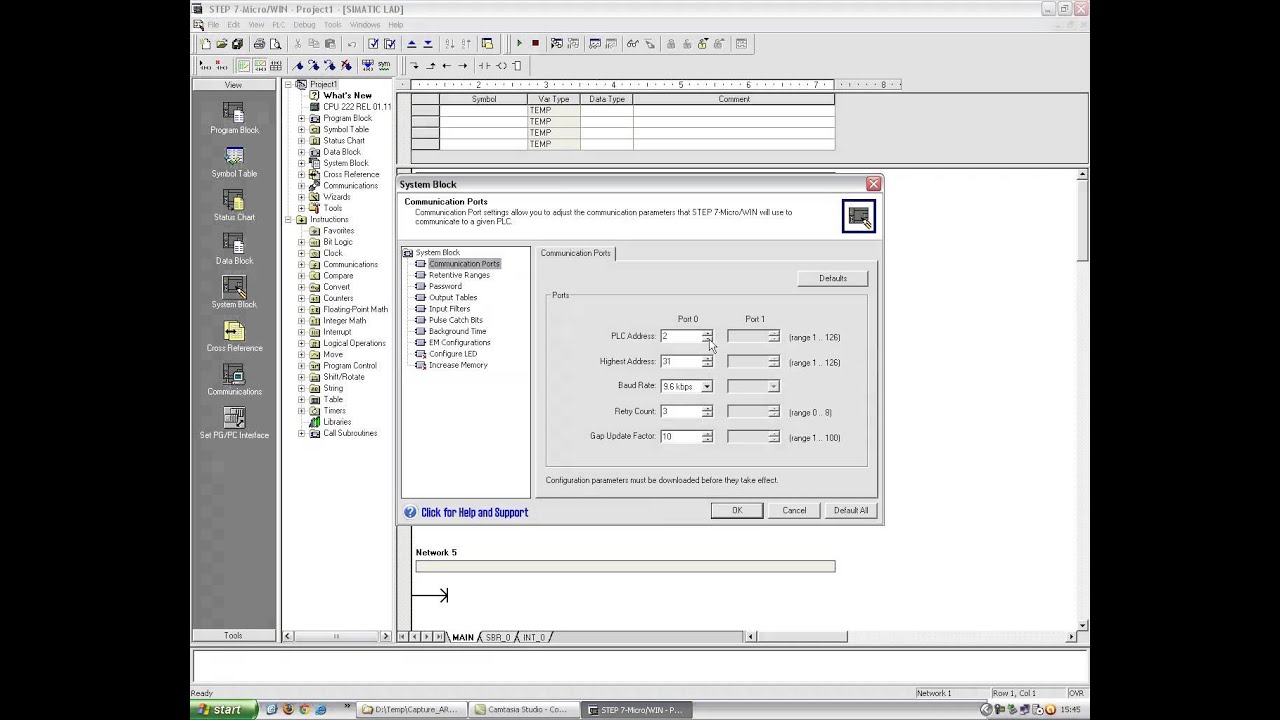The height and width of the screenshot is (720, 1280).
Task: Click the Upload blue up-arrow icon
Action: coord(411,44)
